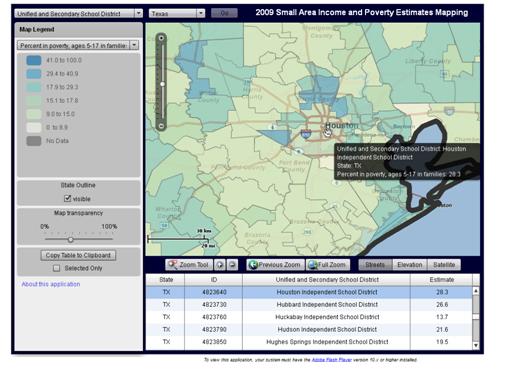Screen dimensions: 511x371
Task: Enable the Selected Only checkbox
Action: coord(56,268)
